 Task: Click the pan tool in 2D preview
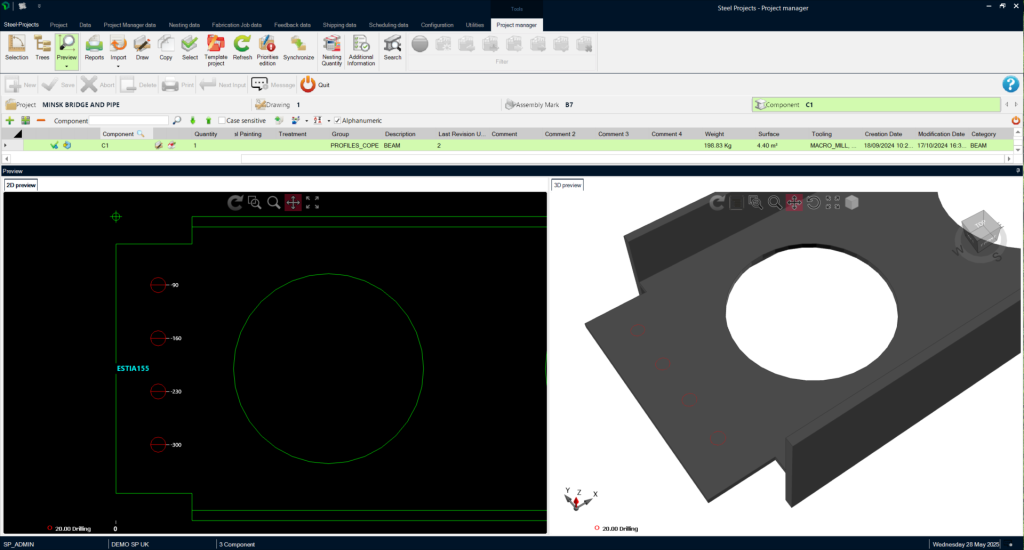pyautogui.click(x=293, y=202)
